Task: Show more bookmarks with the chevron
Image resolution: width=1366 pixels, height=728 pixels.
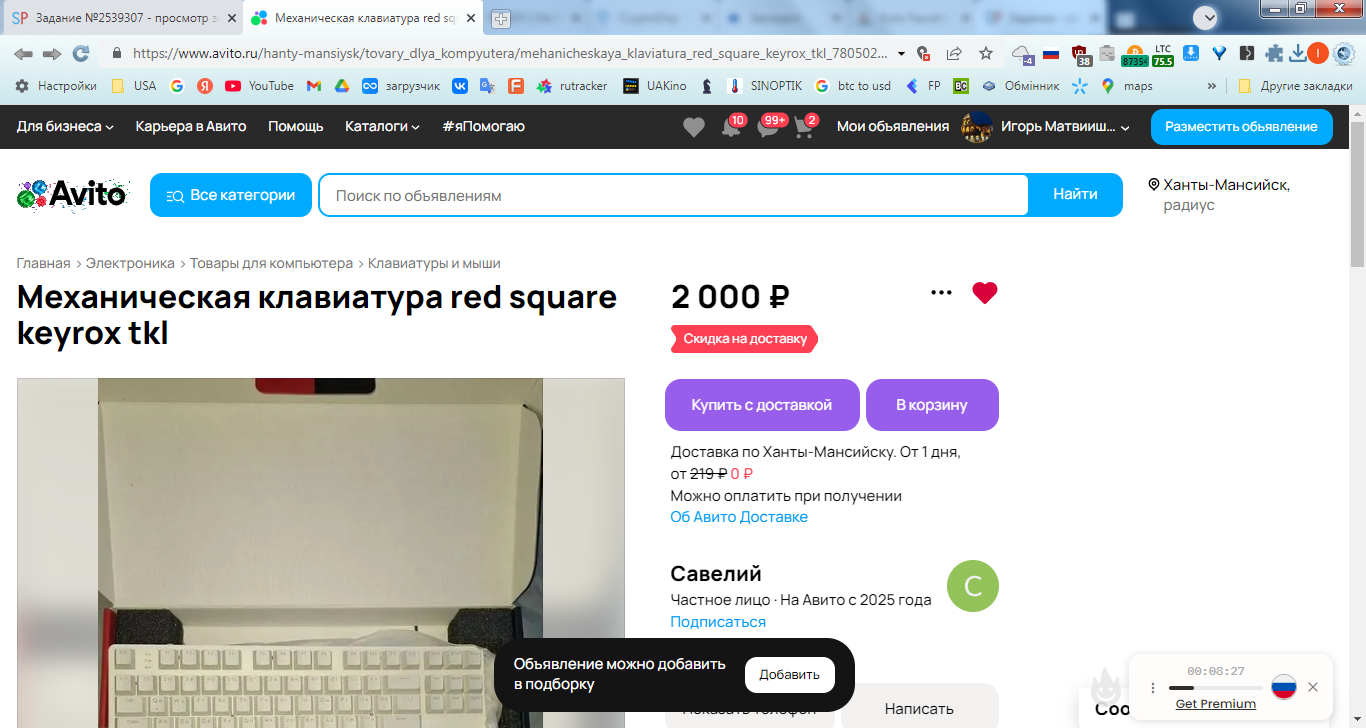Action: (x=1212, y=86)
